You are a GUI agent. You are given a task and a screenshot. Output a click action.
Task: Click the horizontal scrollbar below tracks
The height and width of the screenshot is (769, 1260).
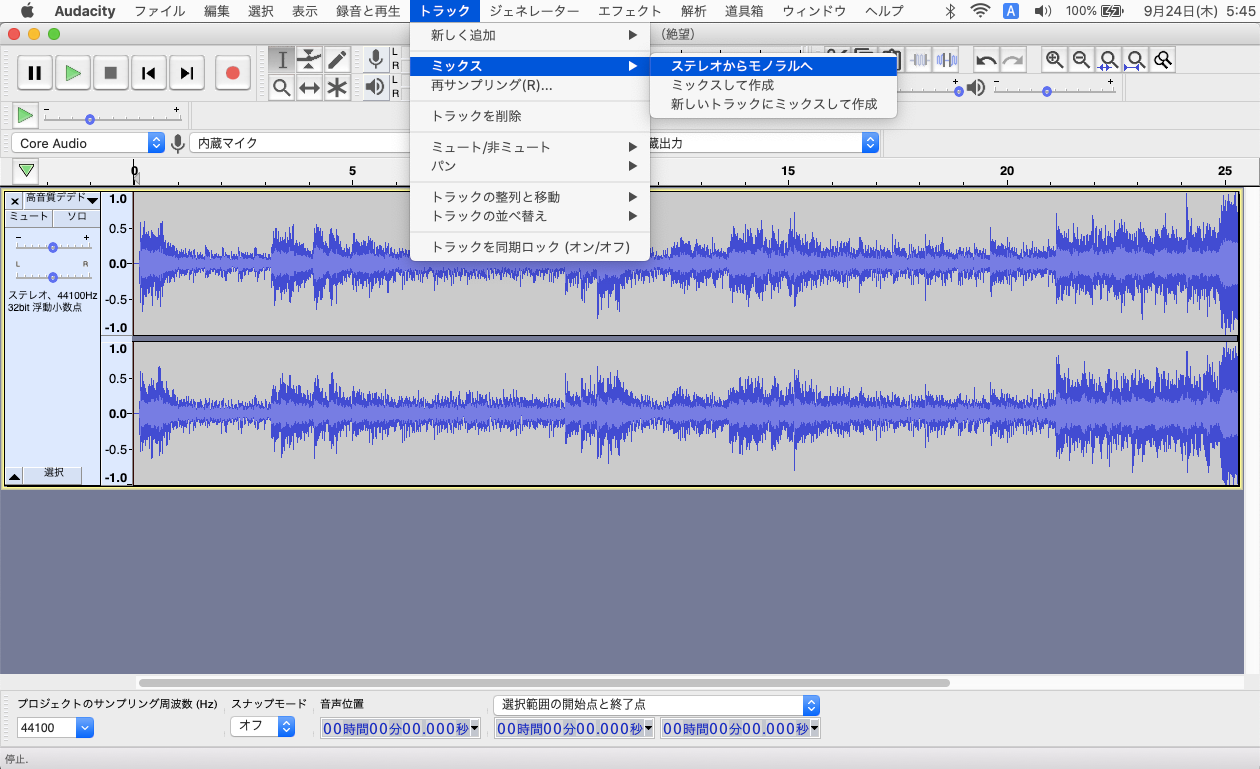tap(544, 683)
